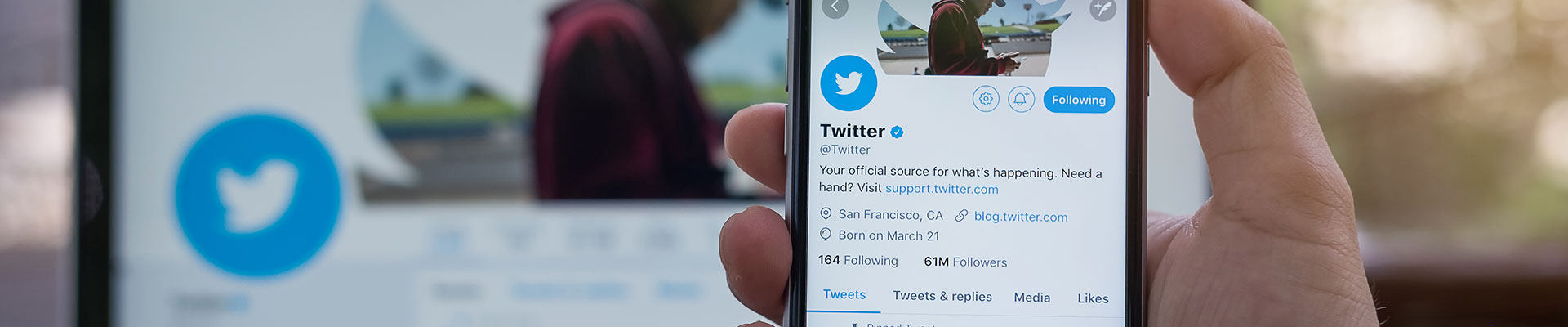View the 164 Following list

(858, 260)
